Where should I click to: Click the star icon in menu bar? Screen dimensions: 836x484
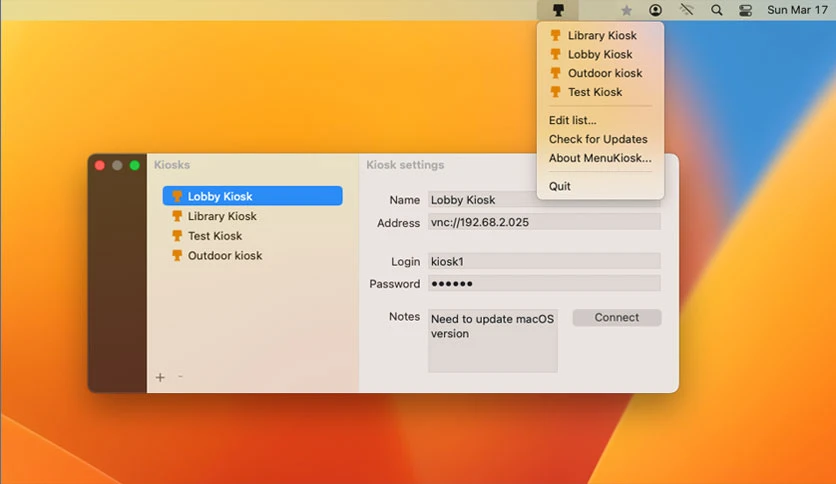(x=626, y=10)
